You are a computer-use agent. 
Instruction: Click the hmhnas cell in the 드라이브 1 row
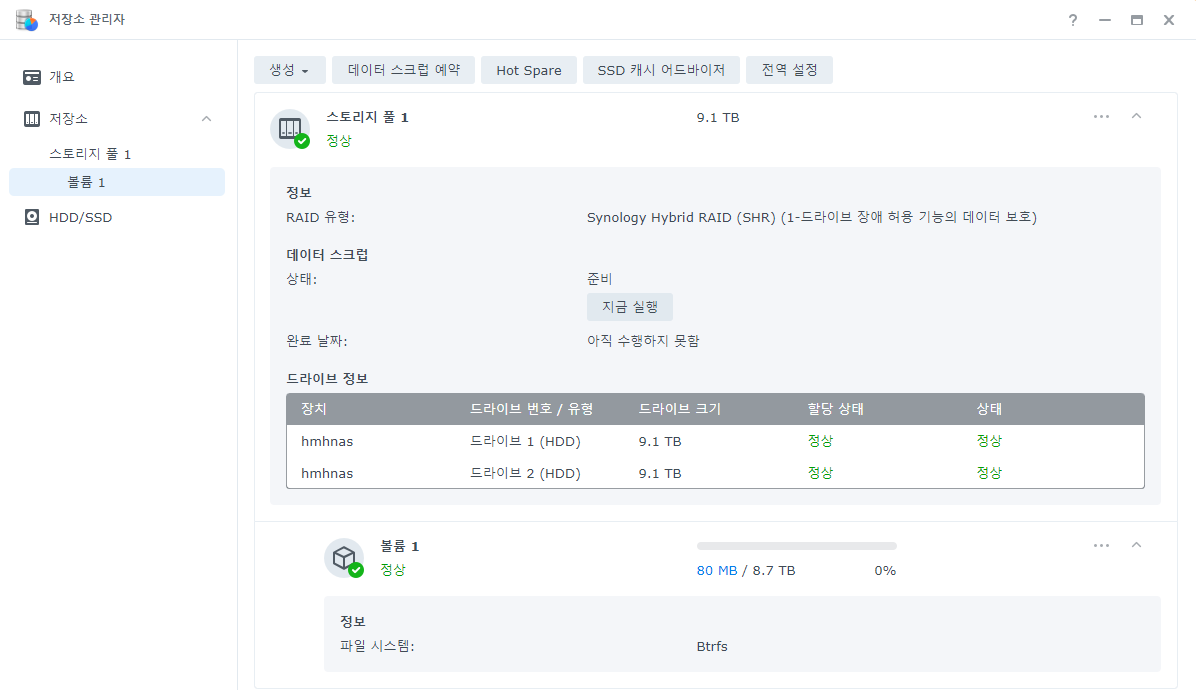(x=327, y=441)
